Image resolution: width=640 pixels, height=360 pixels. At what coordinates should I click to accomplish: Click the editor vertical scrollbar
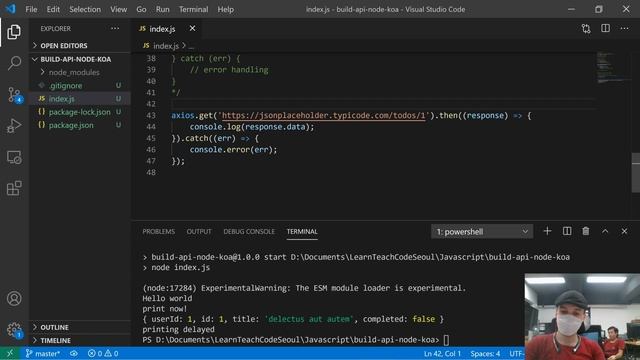636,172
